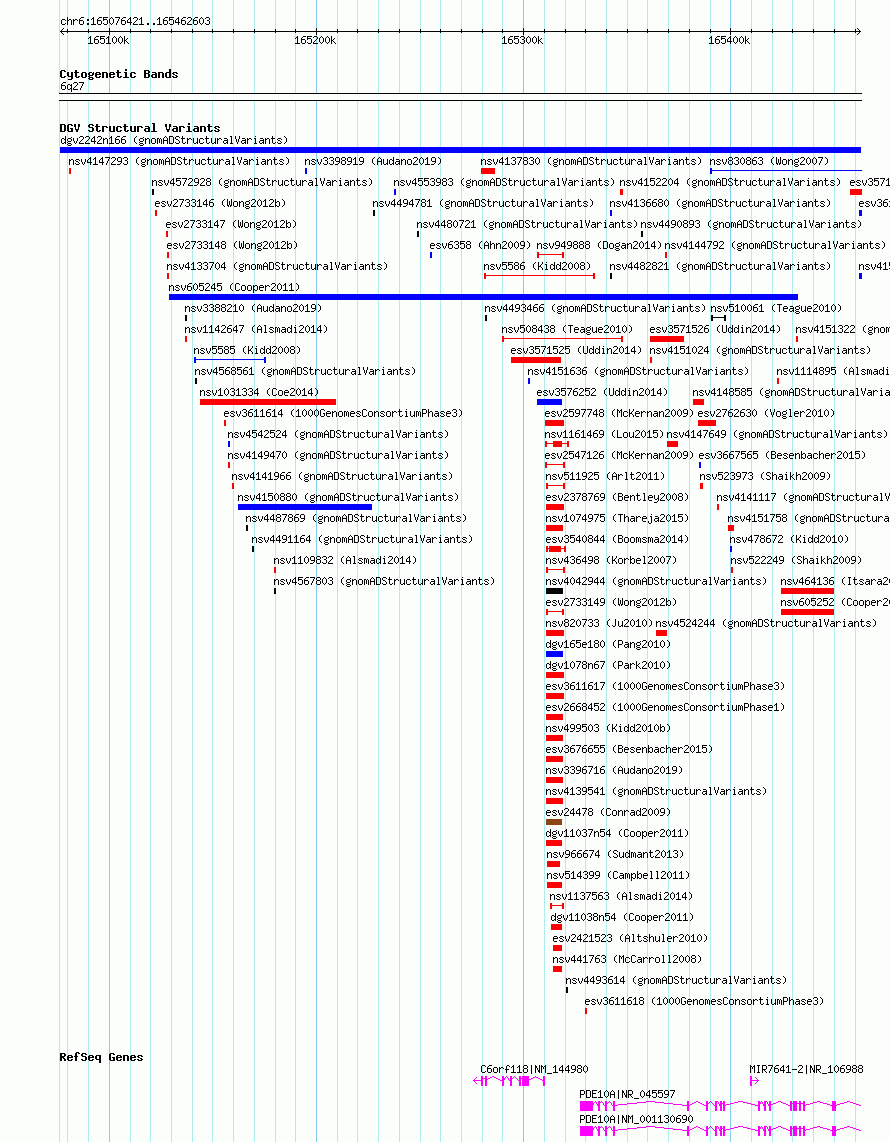Open esv2421523 (Altshuler2010) label

[x=631, y=940]
